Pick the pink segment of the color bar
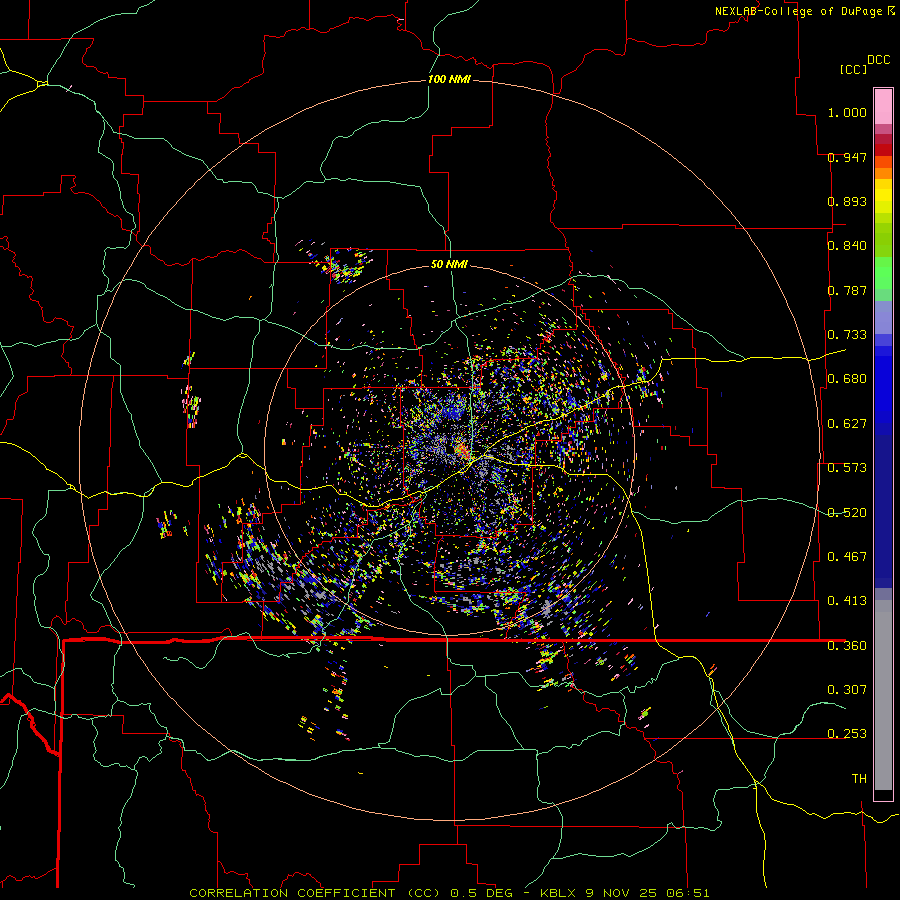 tap(883, 107)
